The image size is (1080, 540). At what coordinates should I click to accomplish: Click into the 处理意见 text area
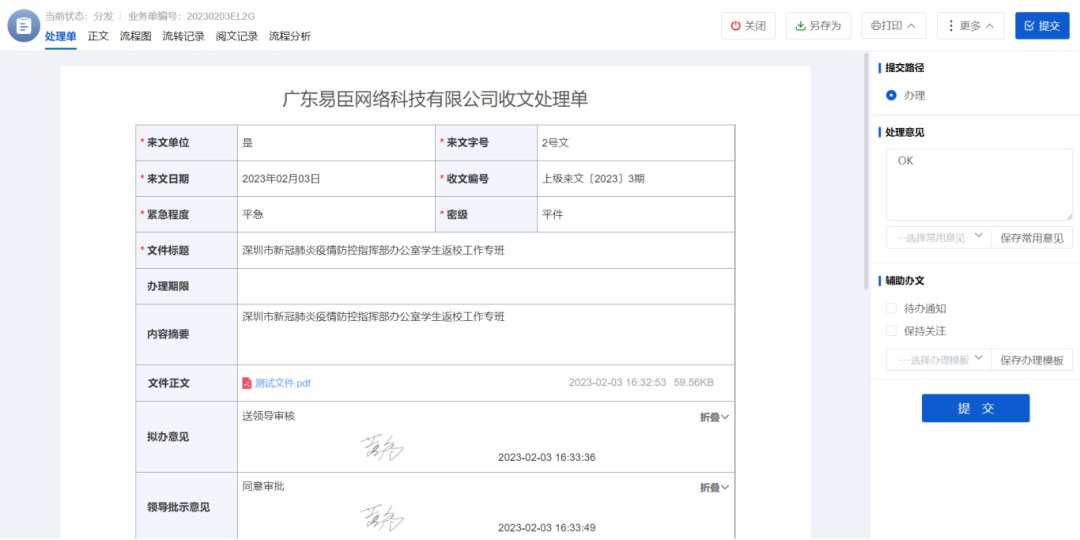click(979, 185)
